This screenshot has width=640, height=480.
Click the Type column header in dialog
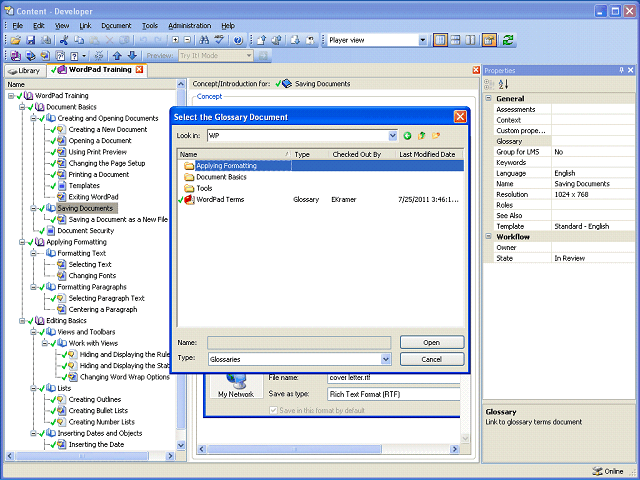click(x=310, y=154)
